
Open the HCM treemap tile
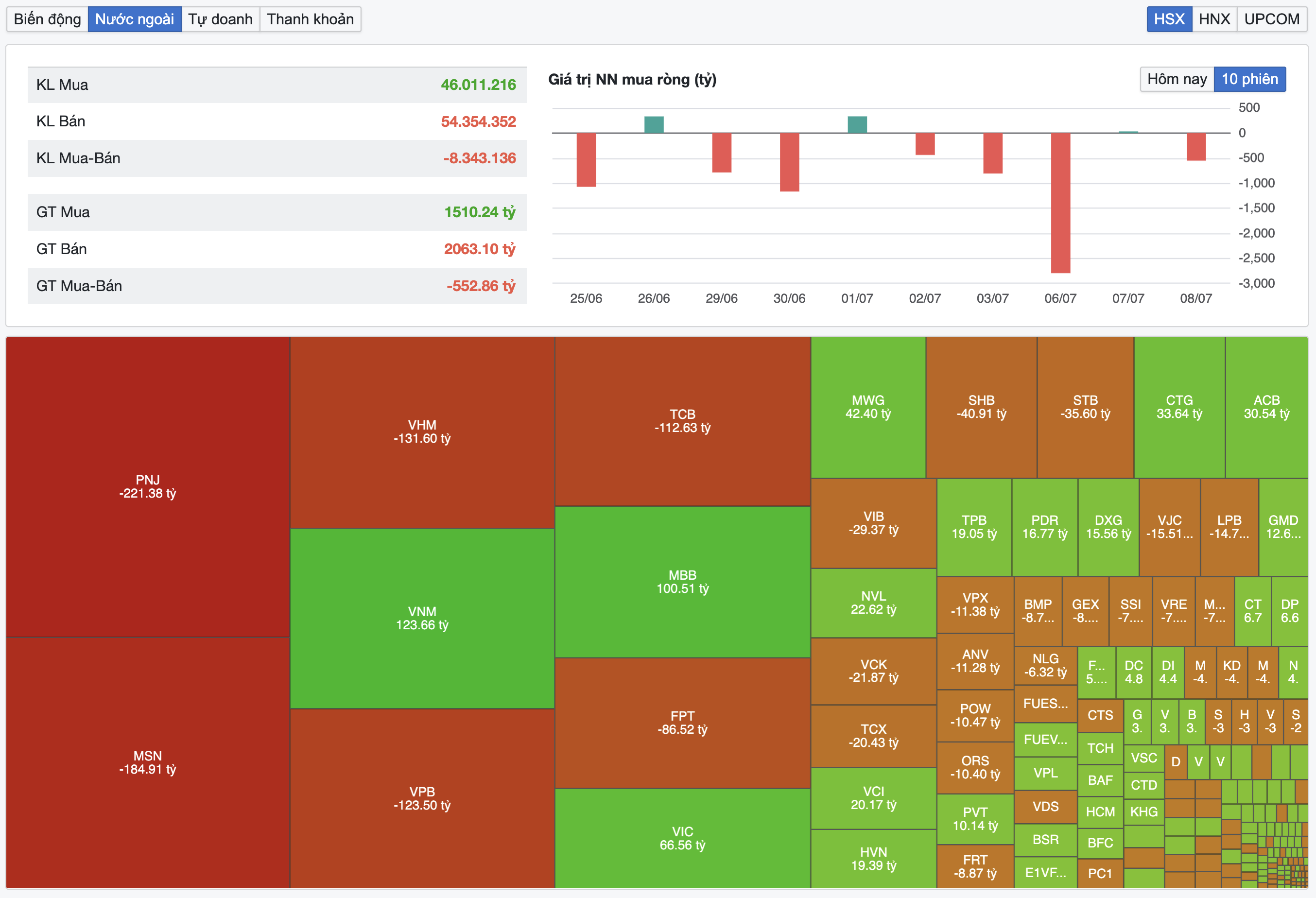pyautogui.click(x=1100, y=812)
